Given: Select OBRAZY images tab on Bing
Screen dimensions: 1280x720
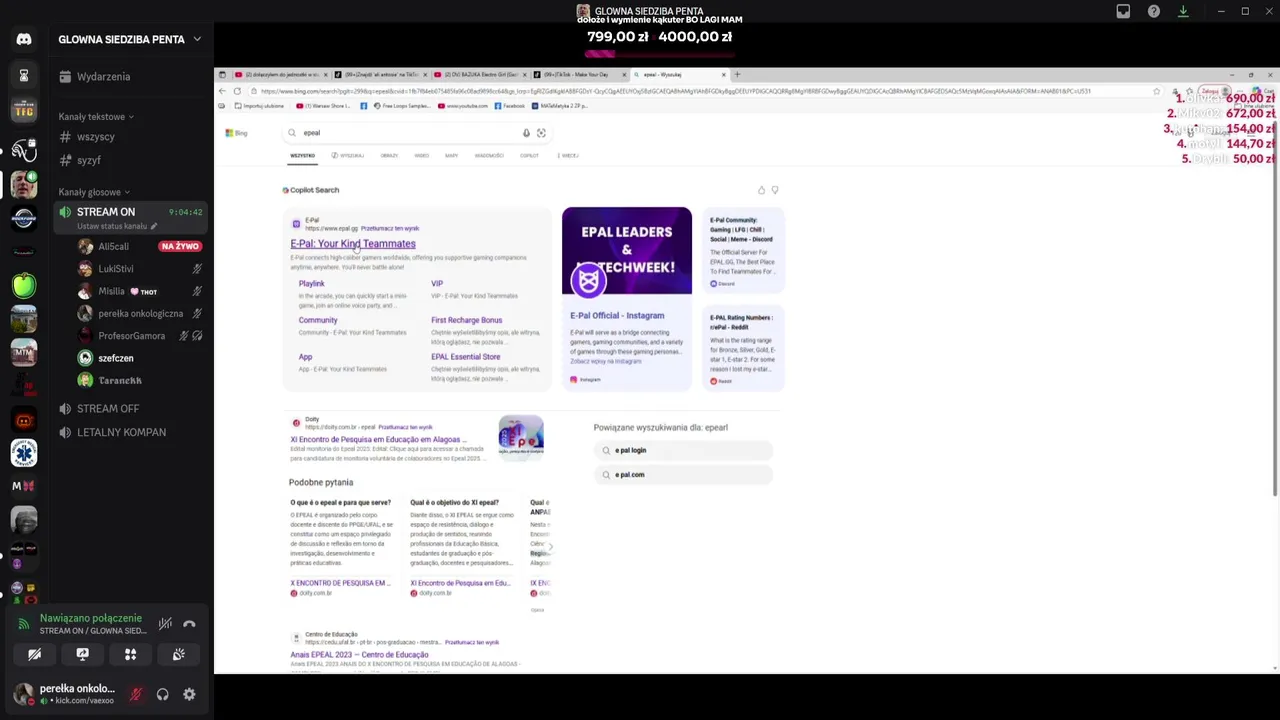Looking at the screenshot, I should (x=389, y=156).
